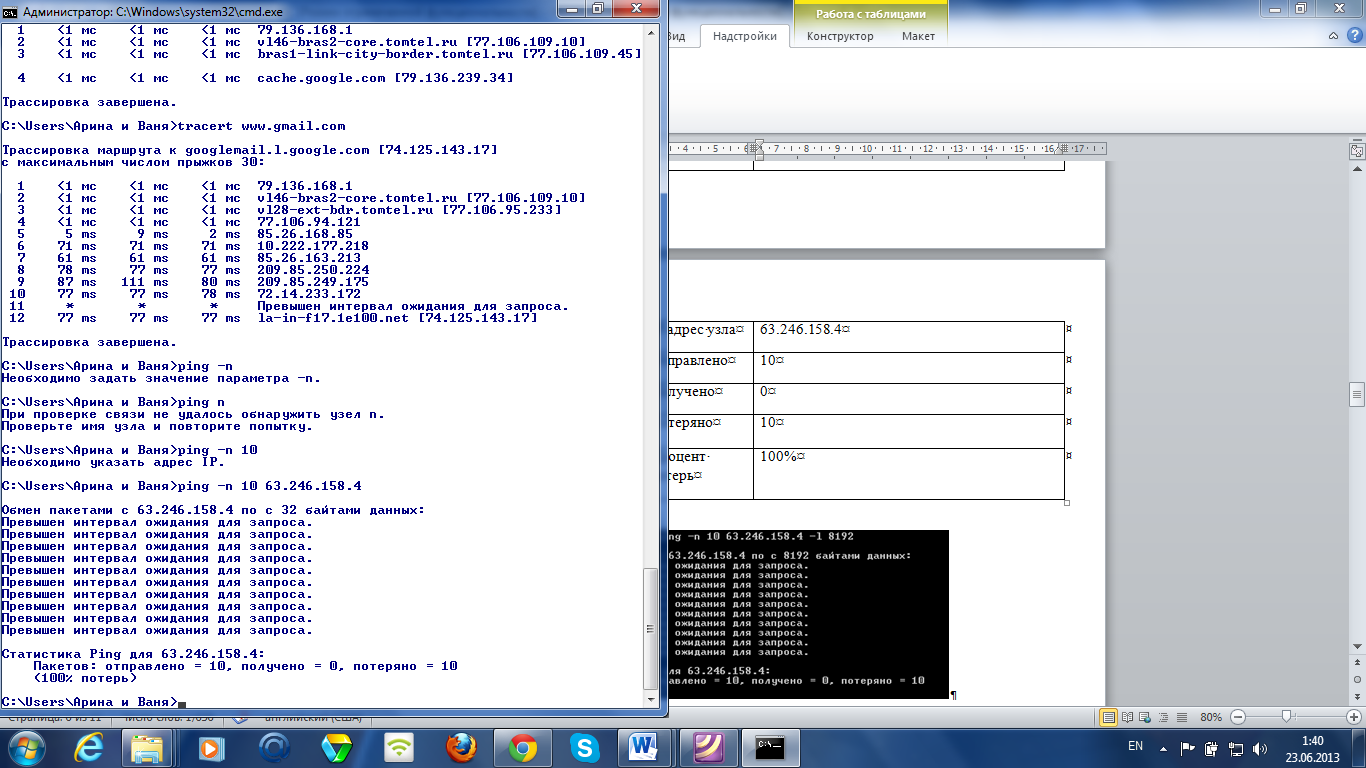Launch Google Chrome from the taskbar

(523, 747)
